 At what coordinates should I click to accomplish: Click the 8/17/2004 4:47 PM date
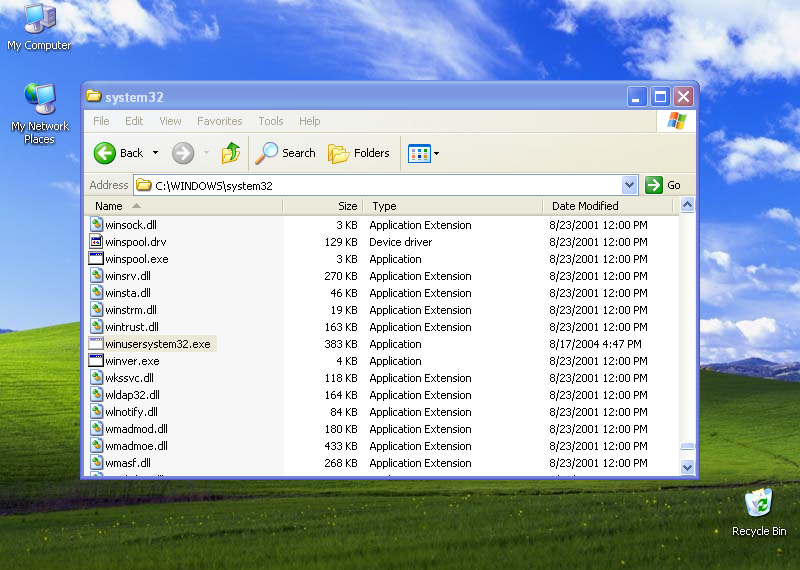(x=595, y=344)
